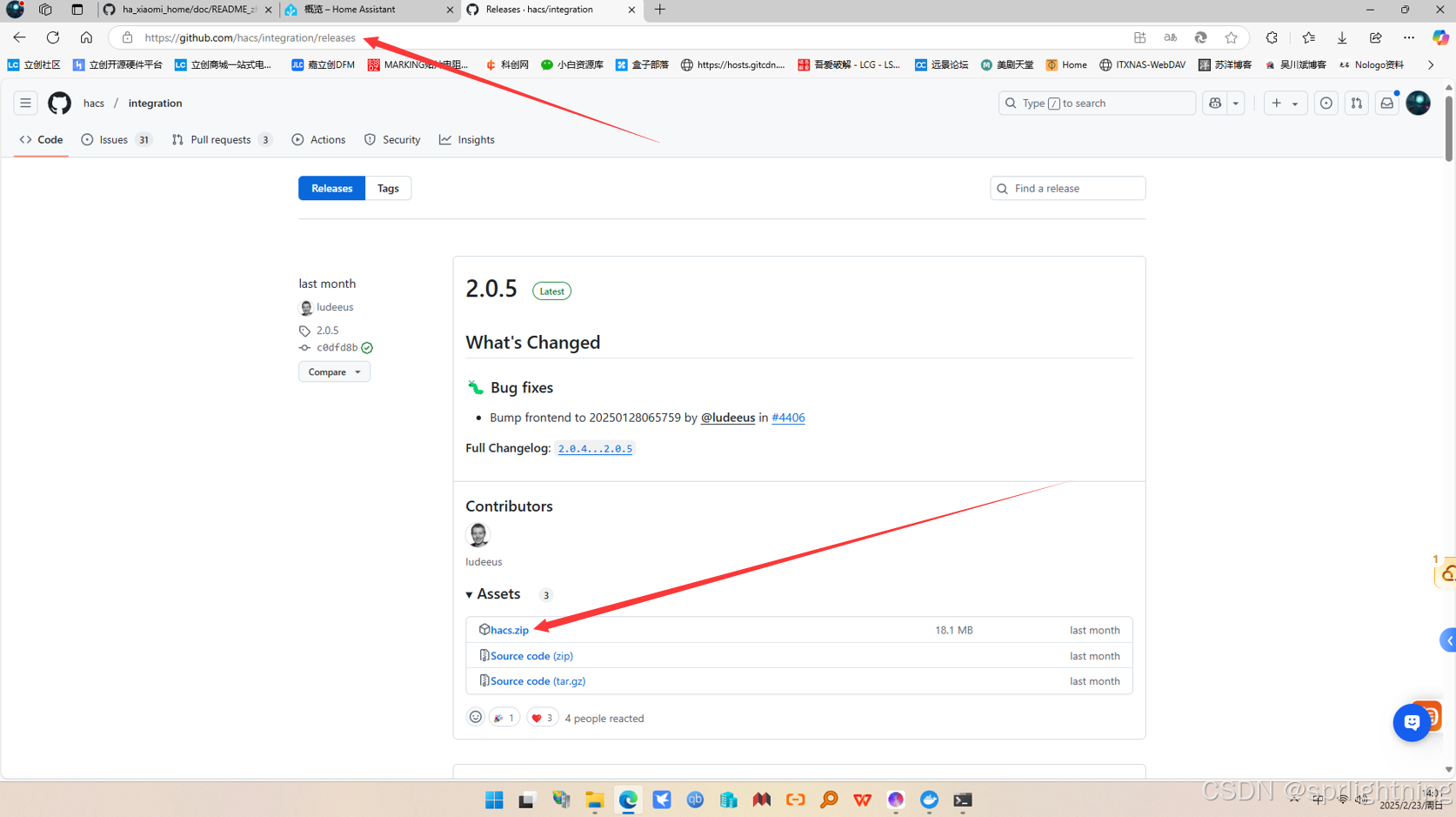Toggle the heart reaction

point(542,718)
